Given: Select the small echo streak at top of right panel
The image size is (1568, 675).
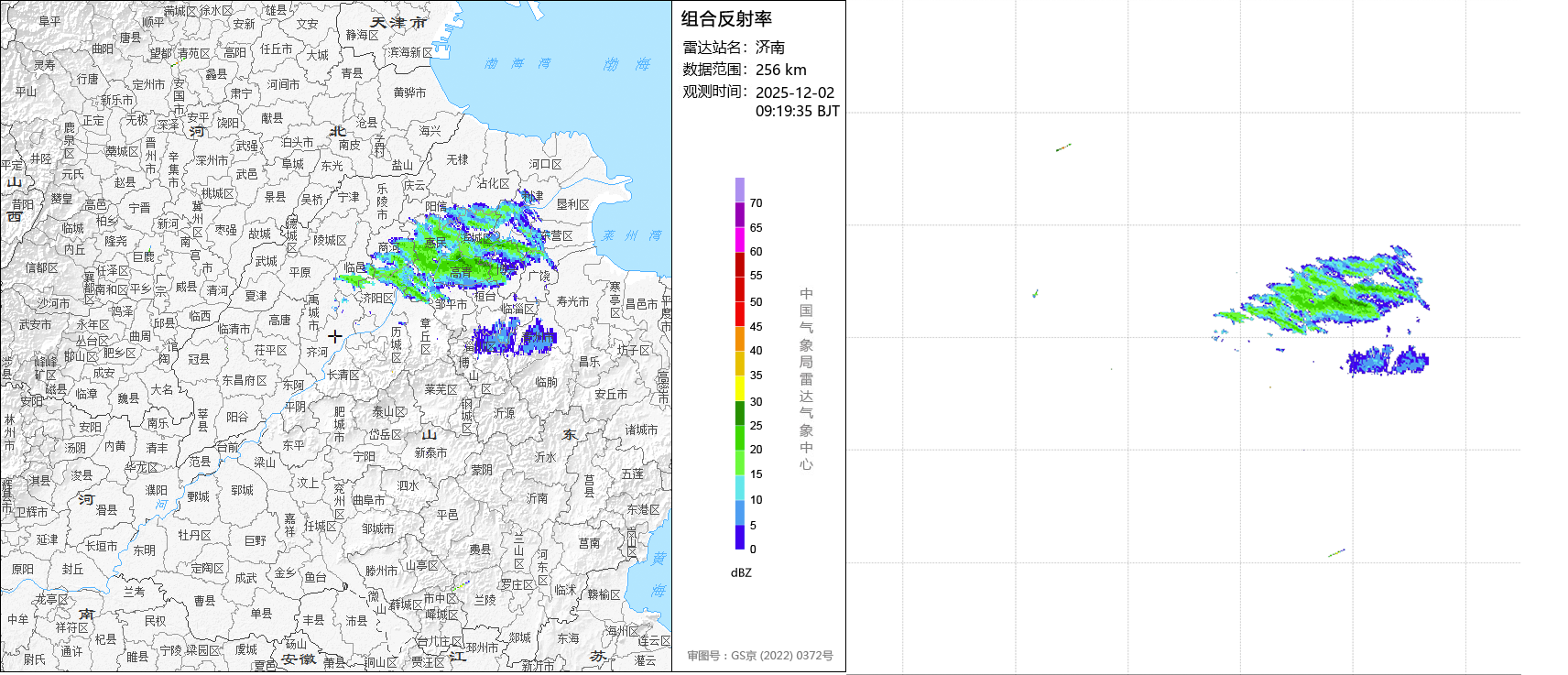Looking at the screenshot, I should pos(1062,147).
